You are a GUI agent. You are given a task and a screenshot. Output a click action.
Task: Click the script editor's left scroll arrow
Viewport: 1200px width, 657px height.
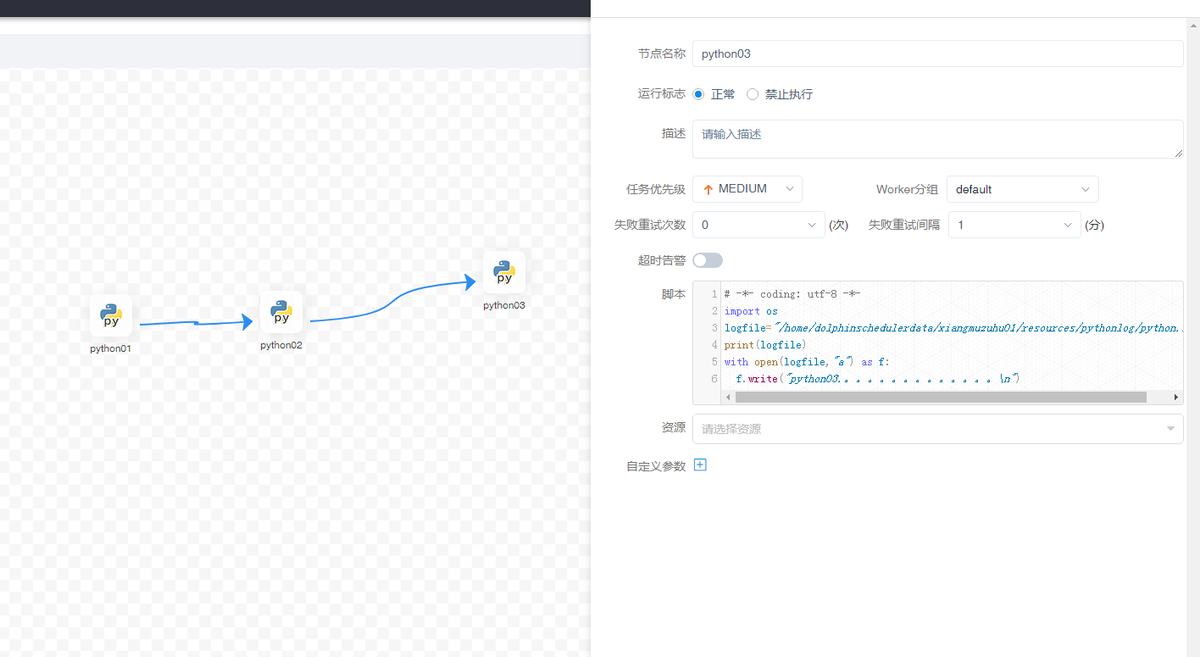[727, 397]
